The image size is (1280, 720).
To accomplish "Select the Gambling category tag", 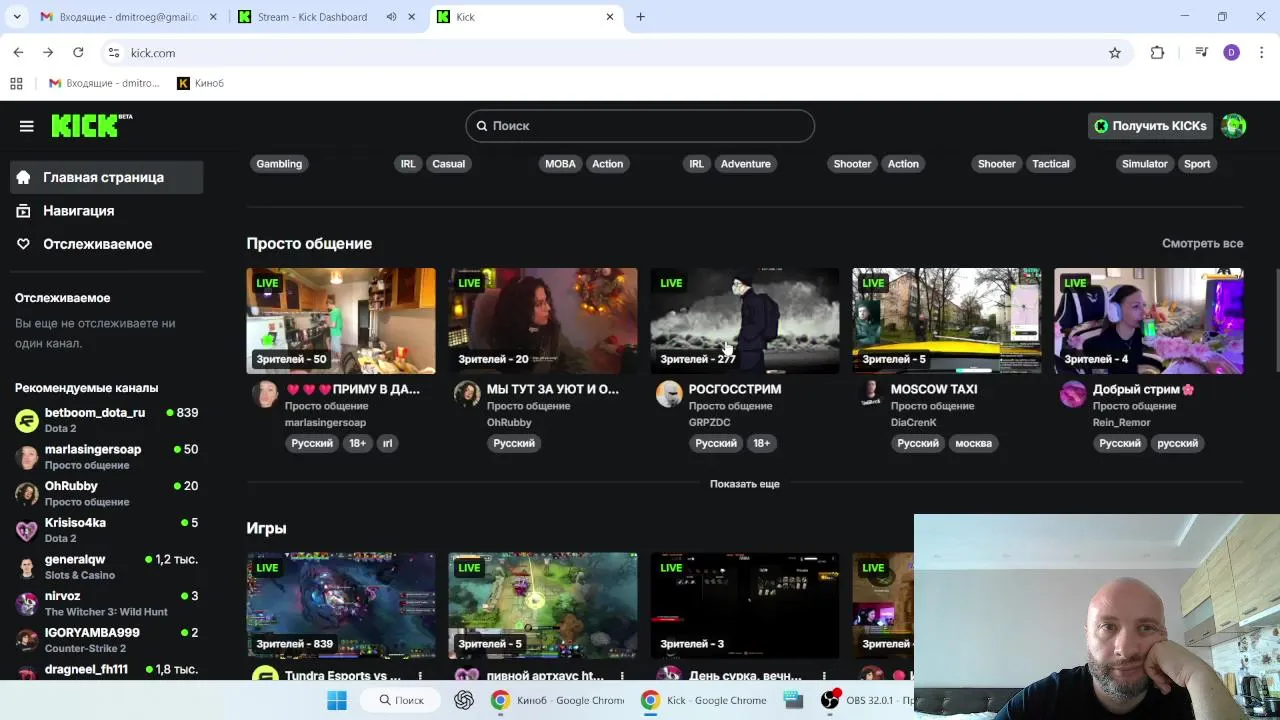I will click(x=279, y=164).
